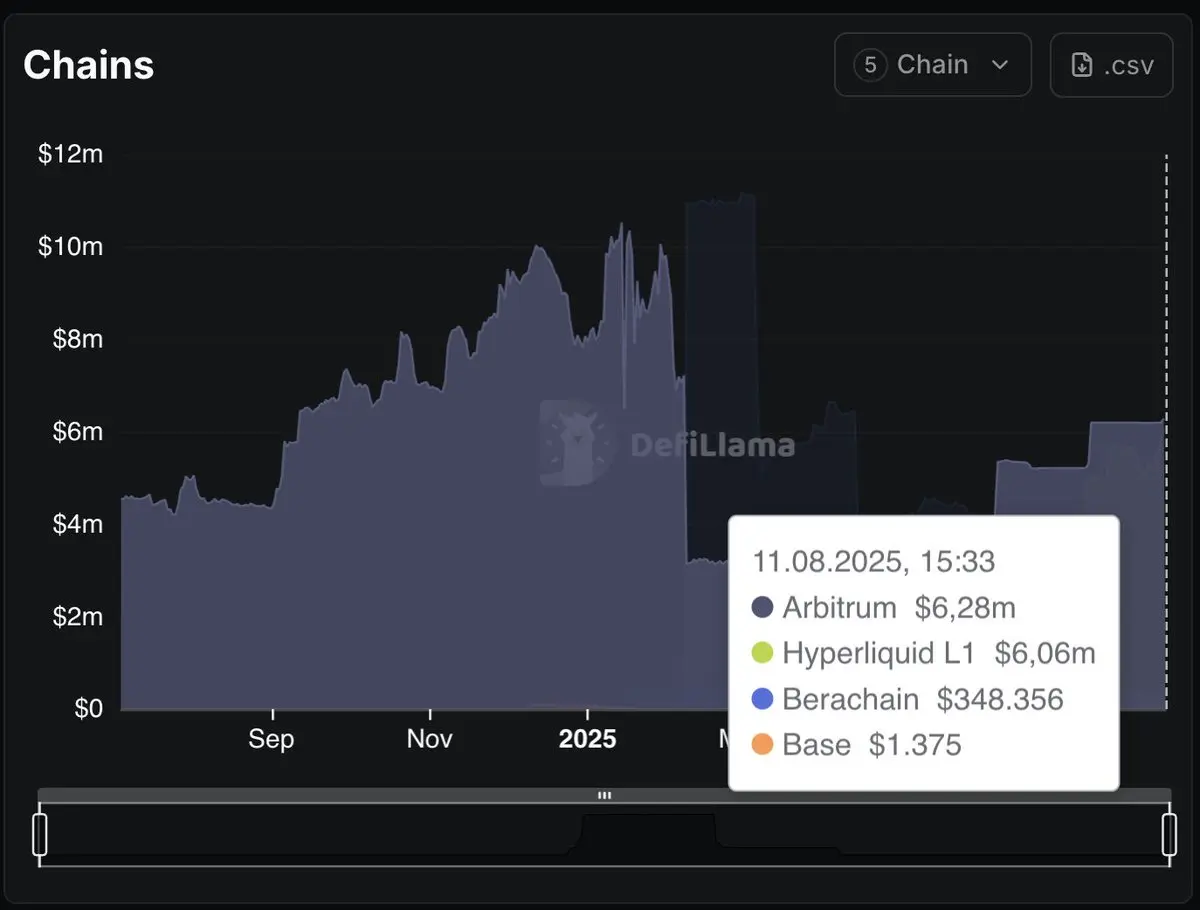Click the $10m y-axis label

pyautogui.click(x=70, y=247)
